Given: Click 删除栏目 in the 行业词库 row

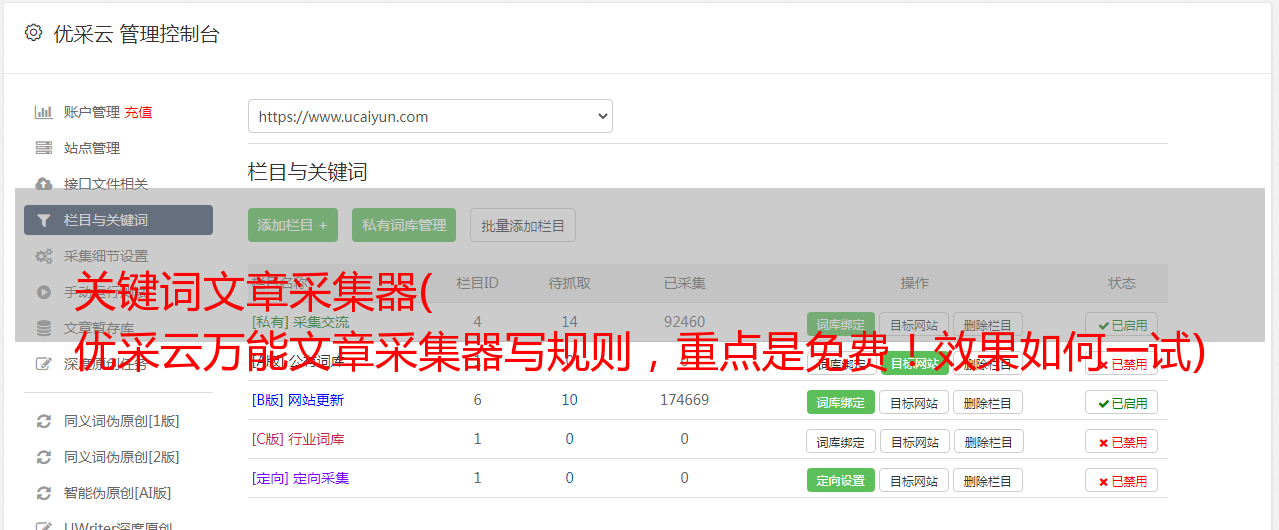Looking at the screenshot, I should (x=988, y=441).
